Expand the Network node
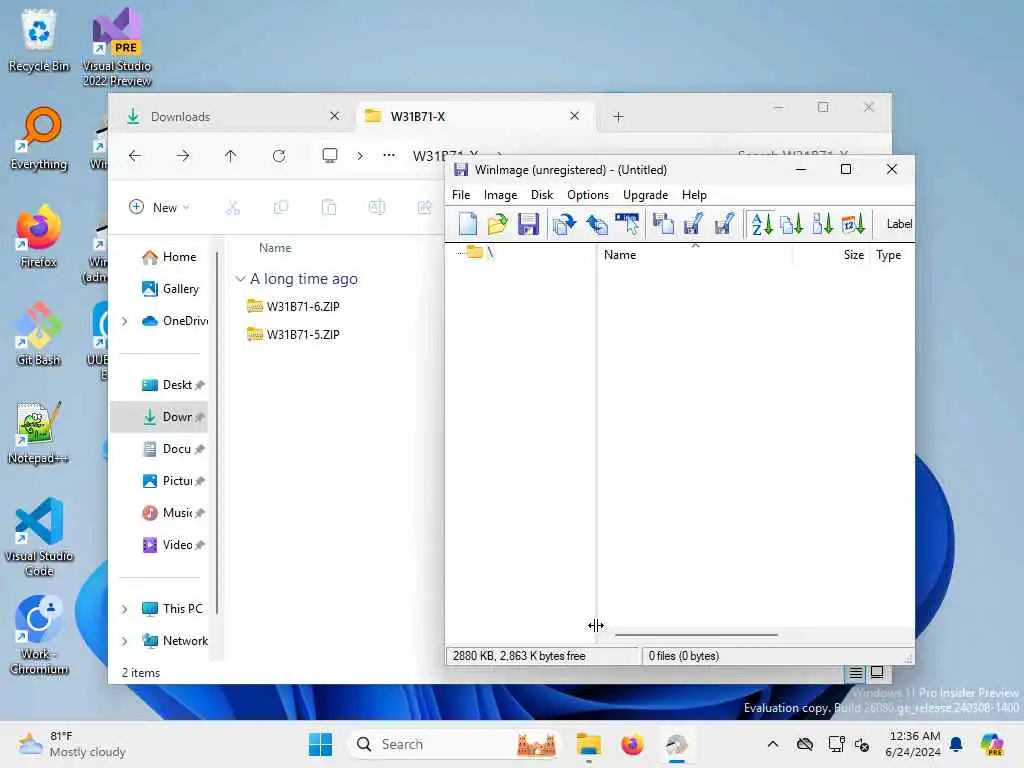 click(x=125, y=641)
